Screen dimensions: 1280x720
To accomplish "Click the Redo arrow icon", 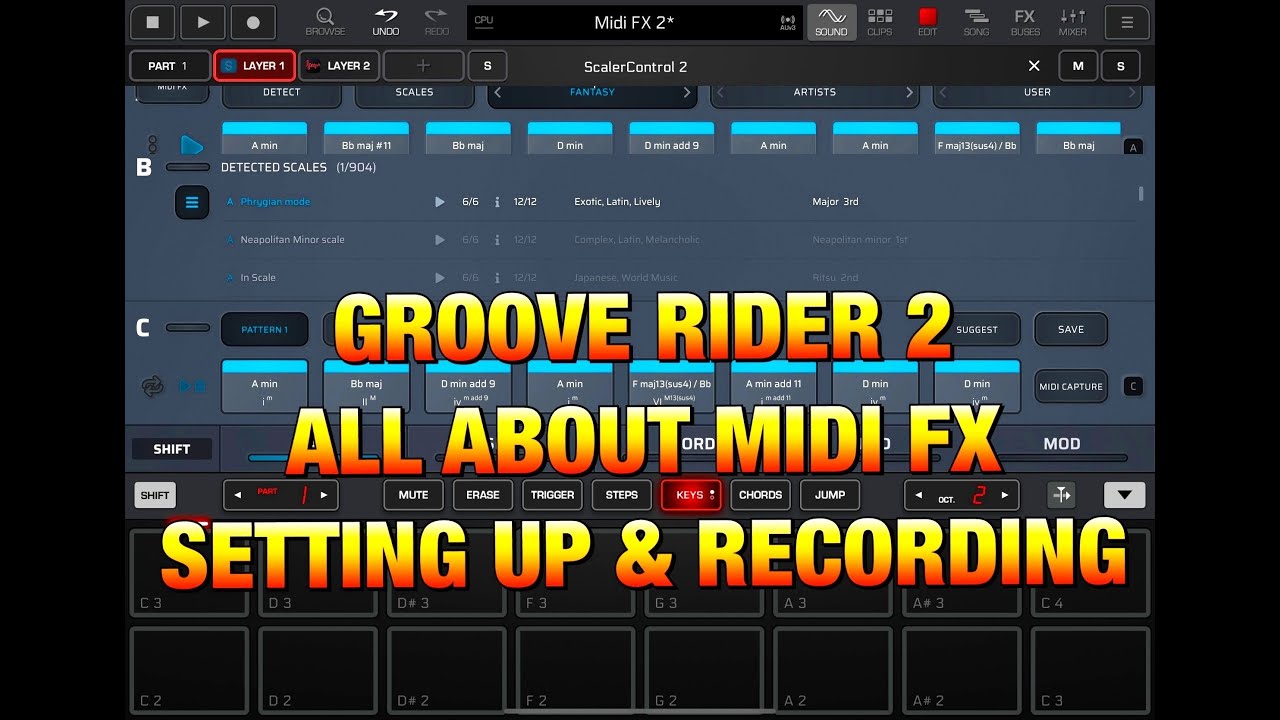I will pos(436,21).
